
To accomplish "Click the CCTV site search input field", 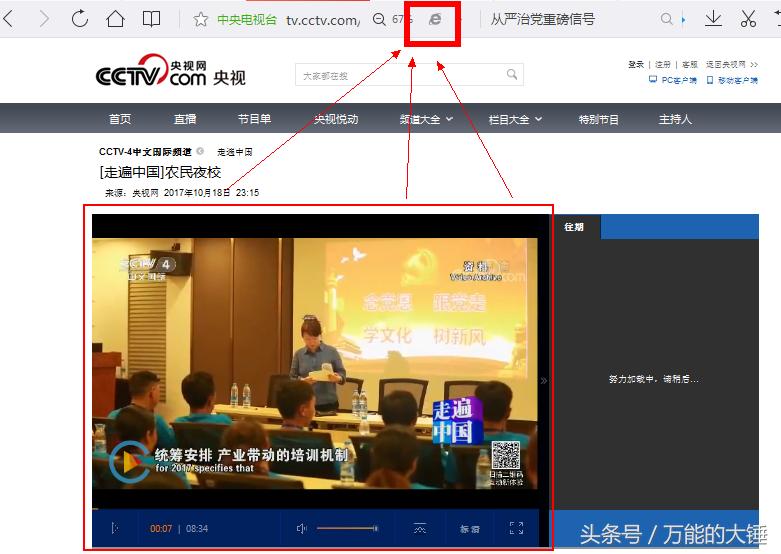I will 400,75.
